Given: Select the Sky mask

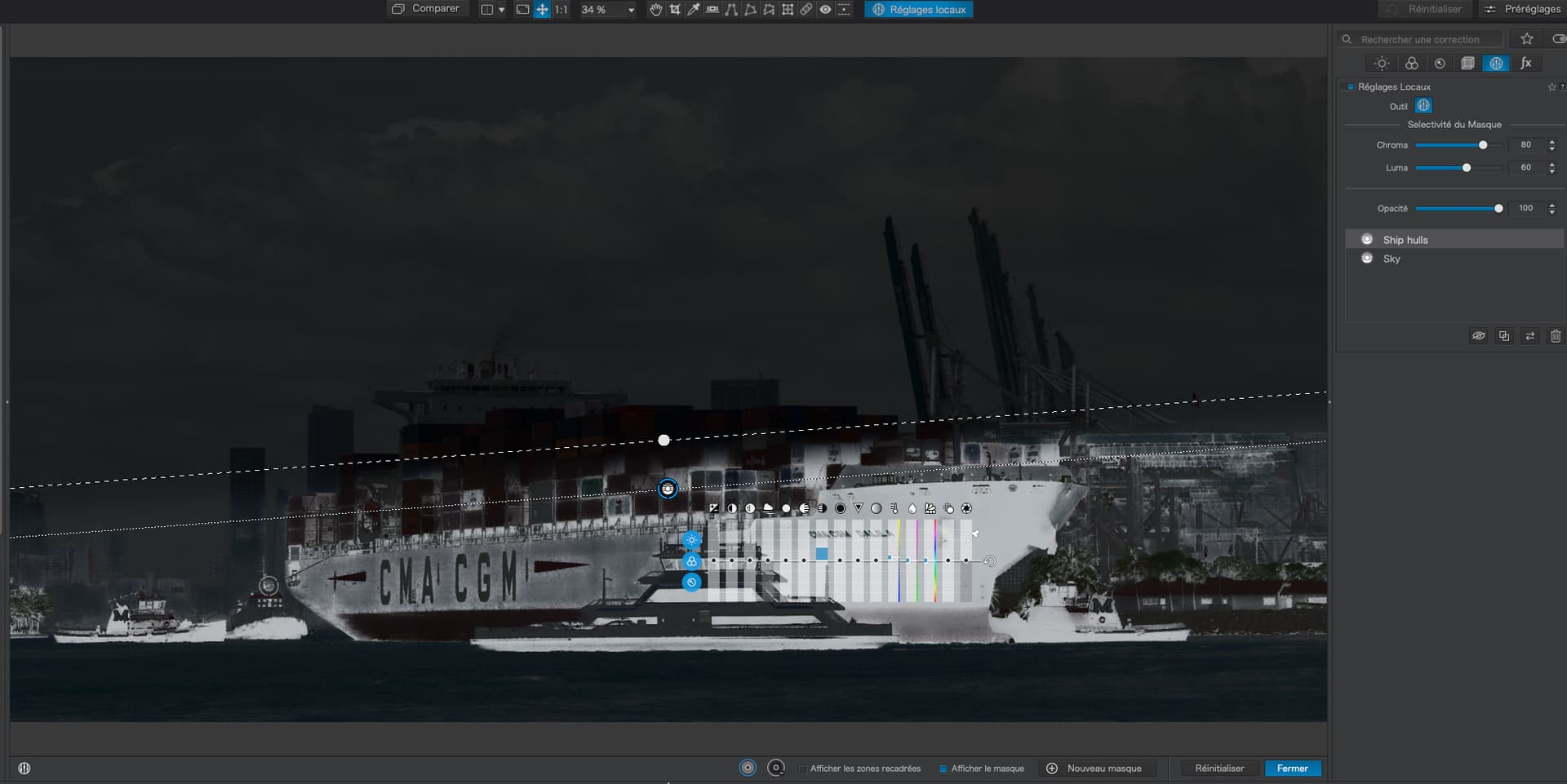Looking at the screenshot, I should click(x=1454, y=259).
